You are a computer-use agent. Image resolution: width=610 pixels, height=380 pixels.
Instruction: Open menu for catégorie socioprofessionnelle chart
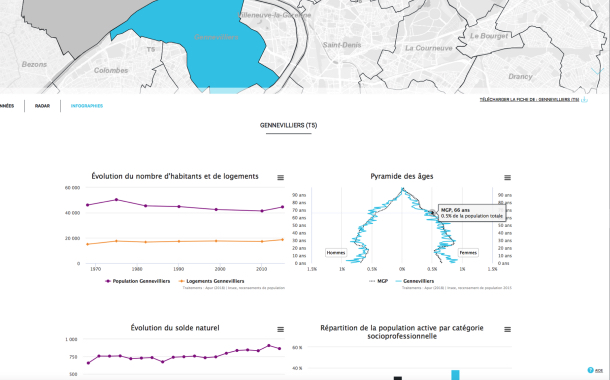tap(507, 329)
